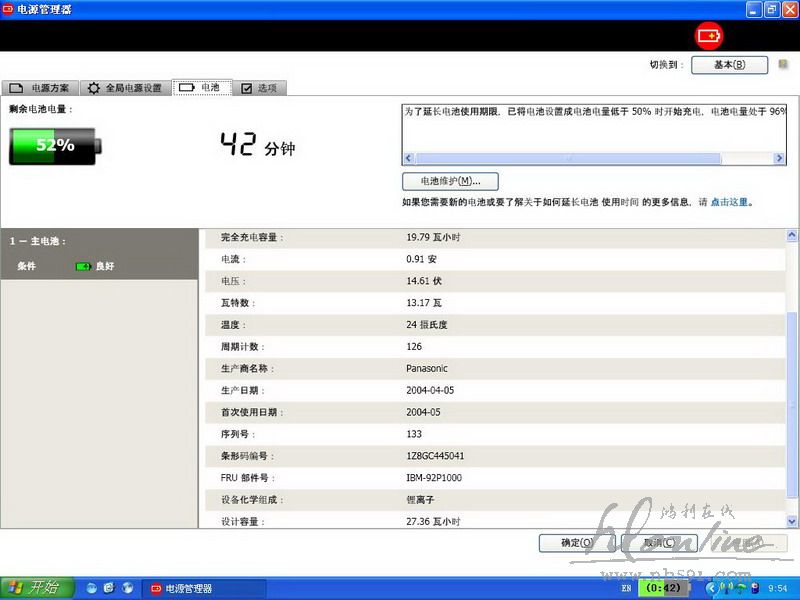The height and width of the screenshot is (600, 800).
Task: Click the message box right scroll arrow
Action: coord(780,159)
